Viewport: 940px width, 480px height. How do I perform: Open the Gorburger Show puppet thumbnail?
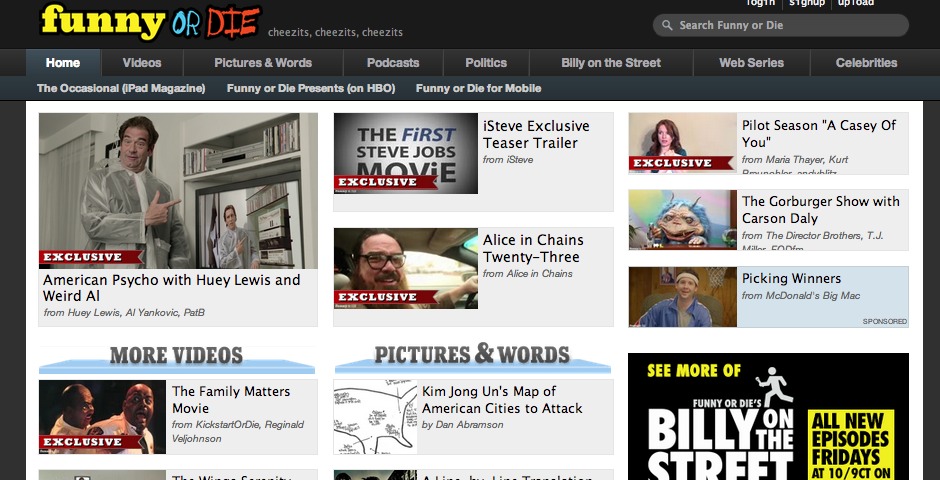click(x=682, y=219)
